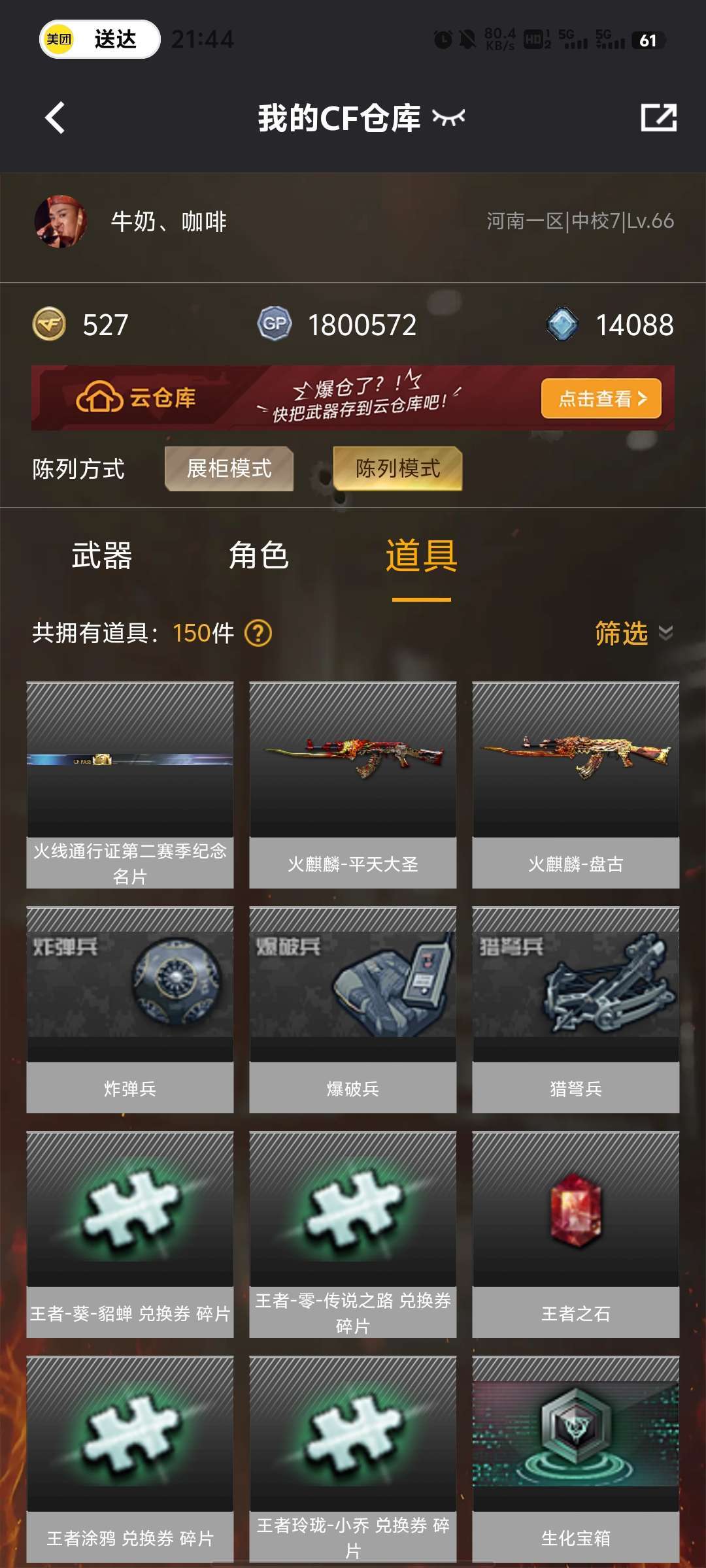Switch to 陈列模式 display mode
The width and height of the screenshot is (706, 1568).
point(397,468)
